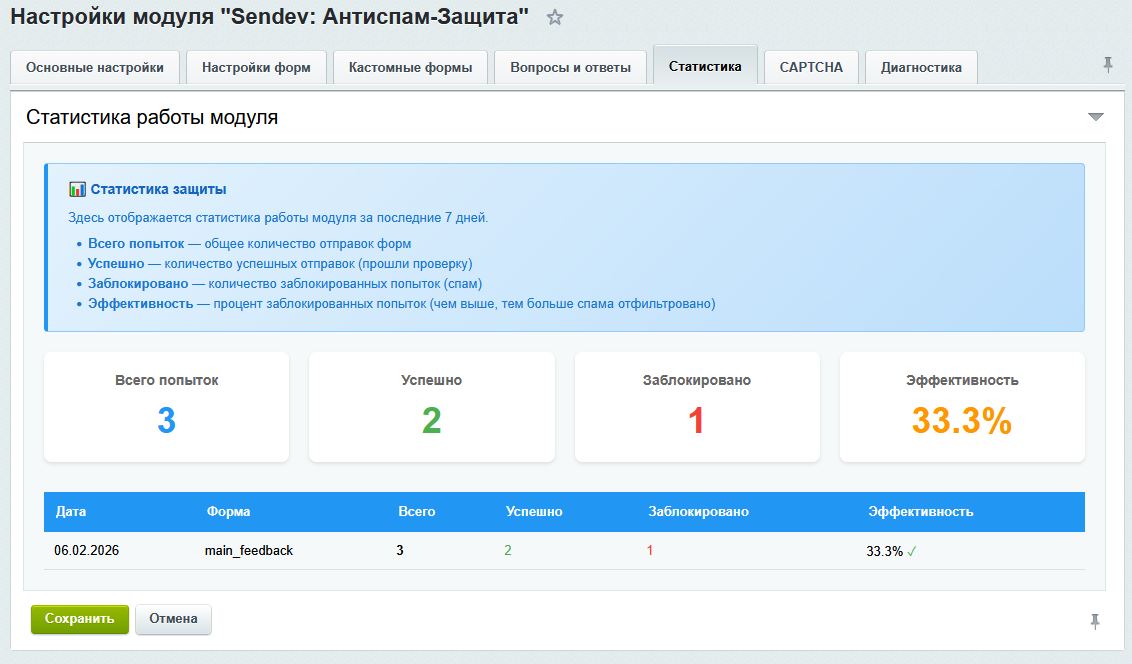The image size is (1132, 664).
Task: Select the Всего попыток statistic card
Action: (x=166, y=406)
